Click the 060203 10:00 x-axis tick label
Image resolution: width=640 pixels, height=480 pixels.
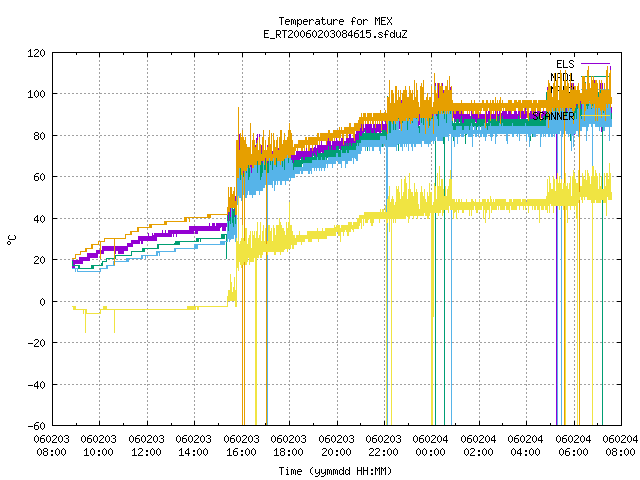click(x=98, y=445)
